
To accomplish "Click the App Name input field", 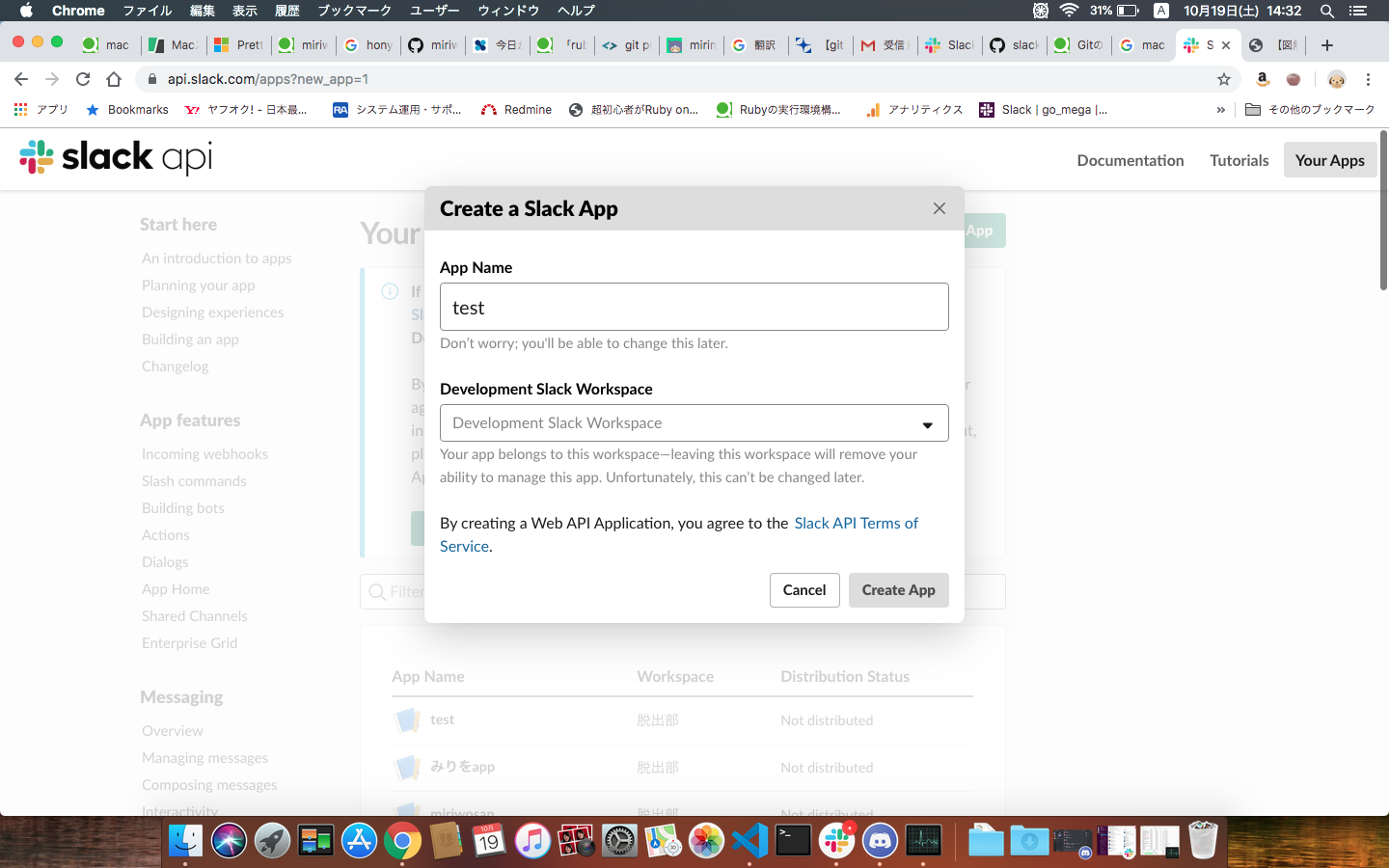I will [x=694, y=307].
